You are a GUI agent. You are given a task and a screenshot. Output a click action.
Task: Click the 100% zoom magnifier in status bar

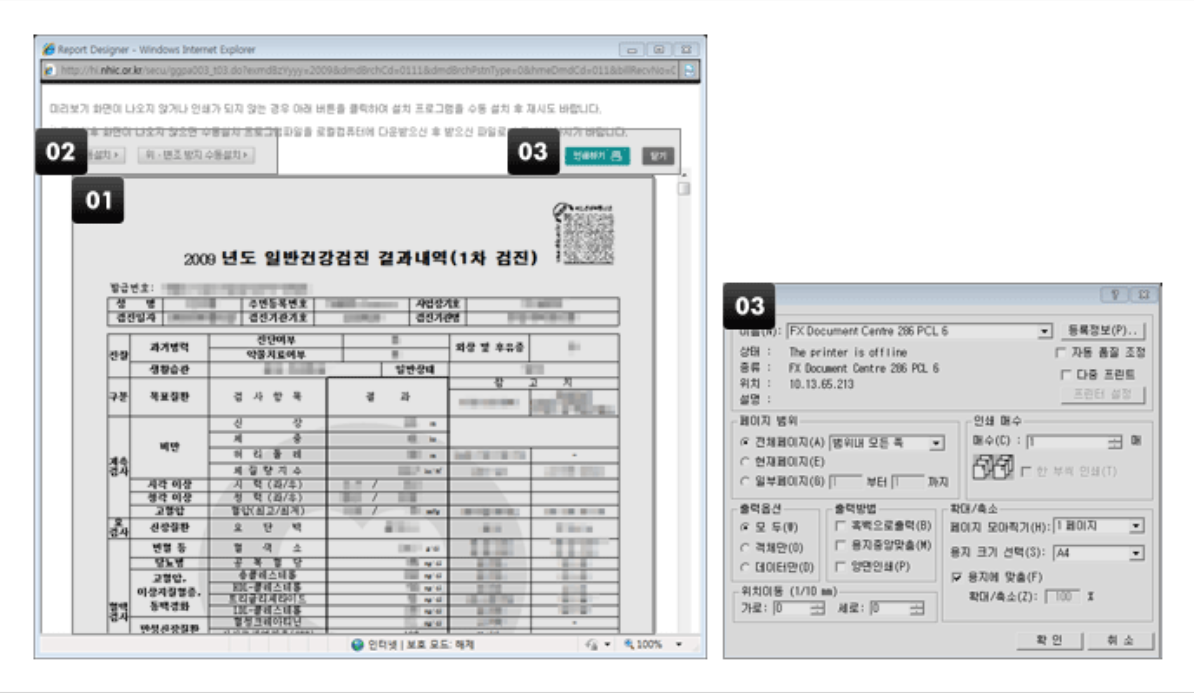coord(629,644)
